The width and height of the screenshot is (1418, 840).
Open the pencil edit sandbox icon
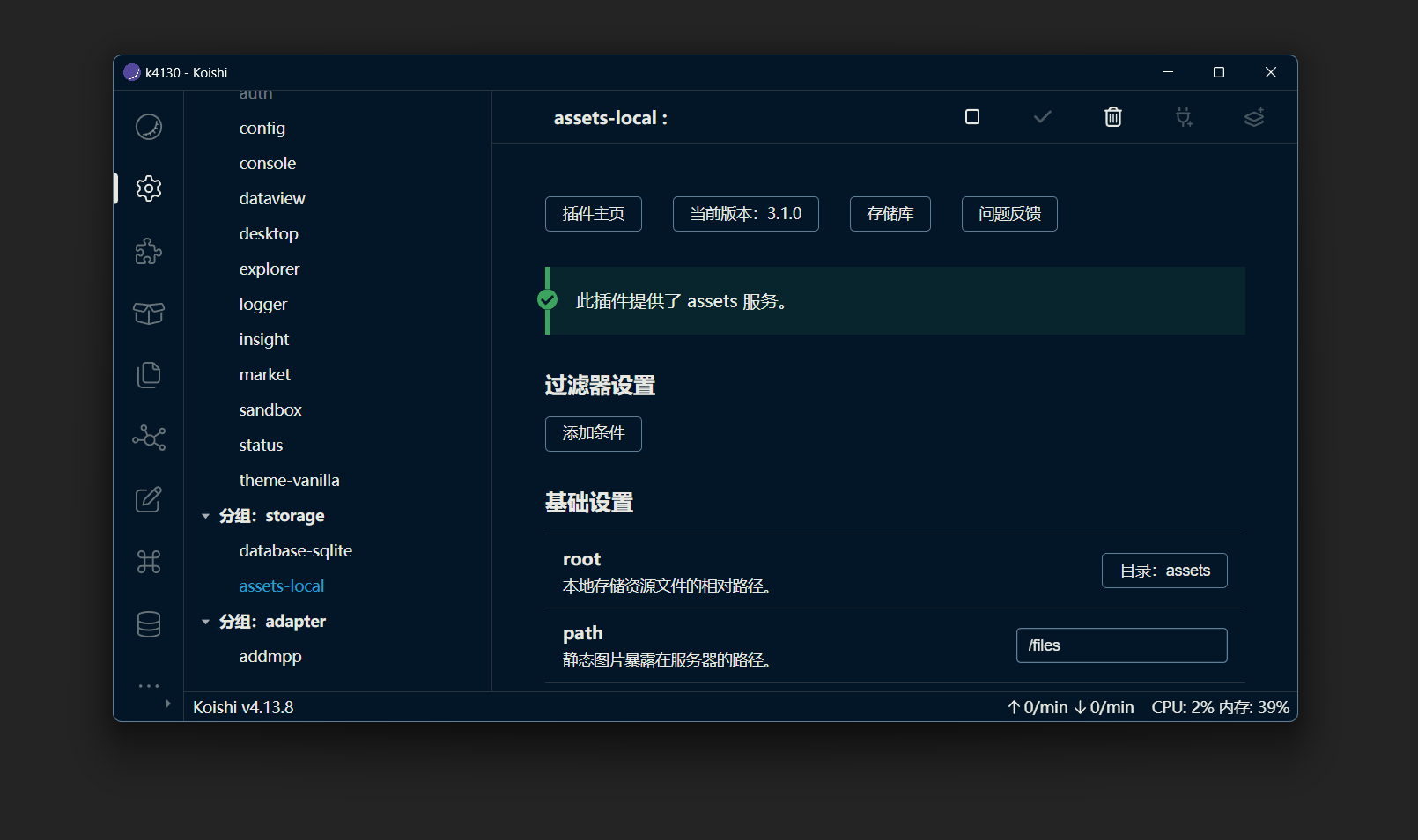point(149,499)
